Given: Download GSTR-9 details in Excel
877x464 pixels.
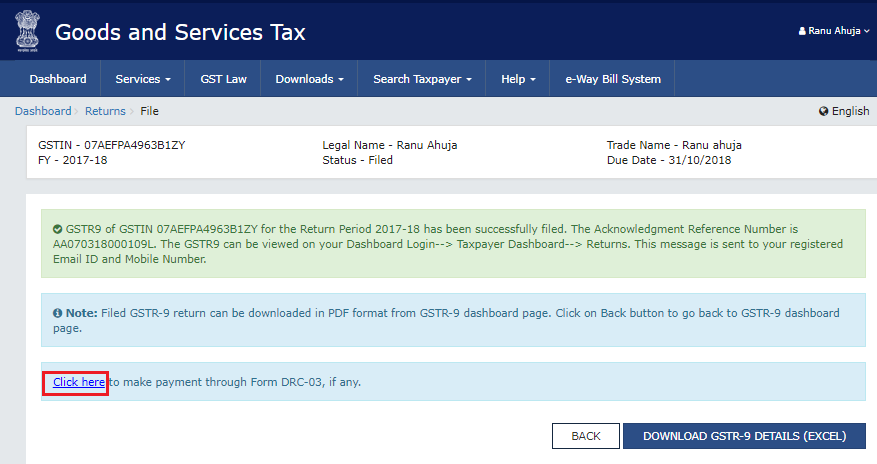Looking at the screenshot, I should click(x=744, y=436).
